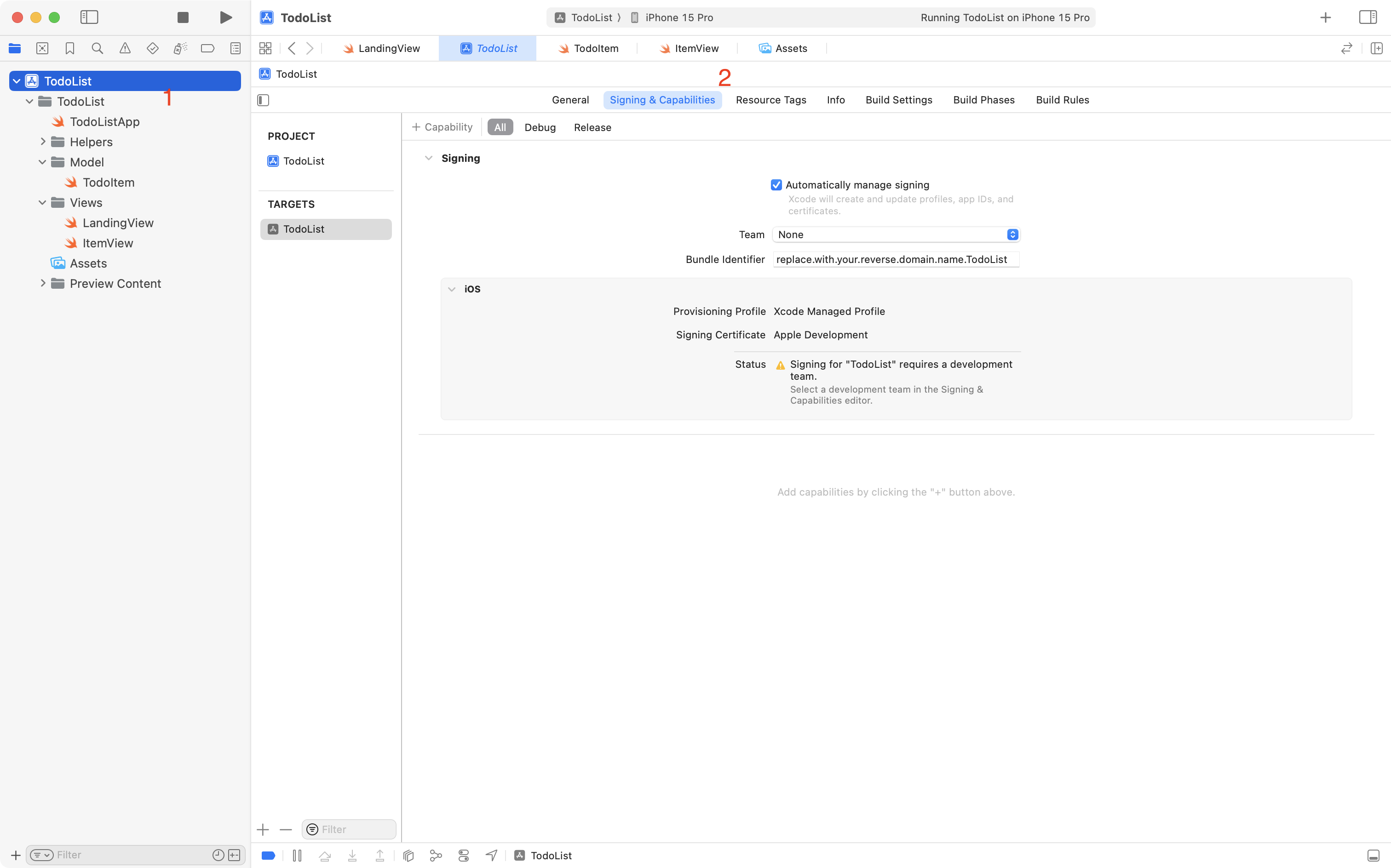
Task: Click the Stop button in the toolbar
Action: point(183,17)
